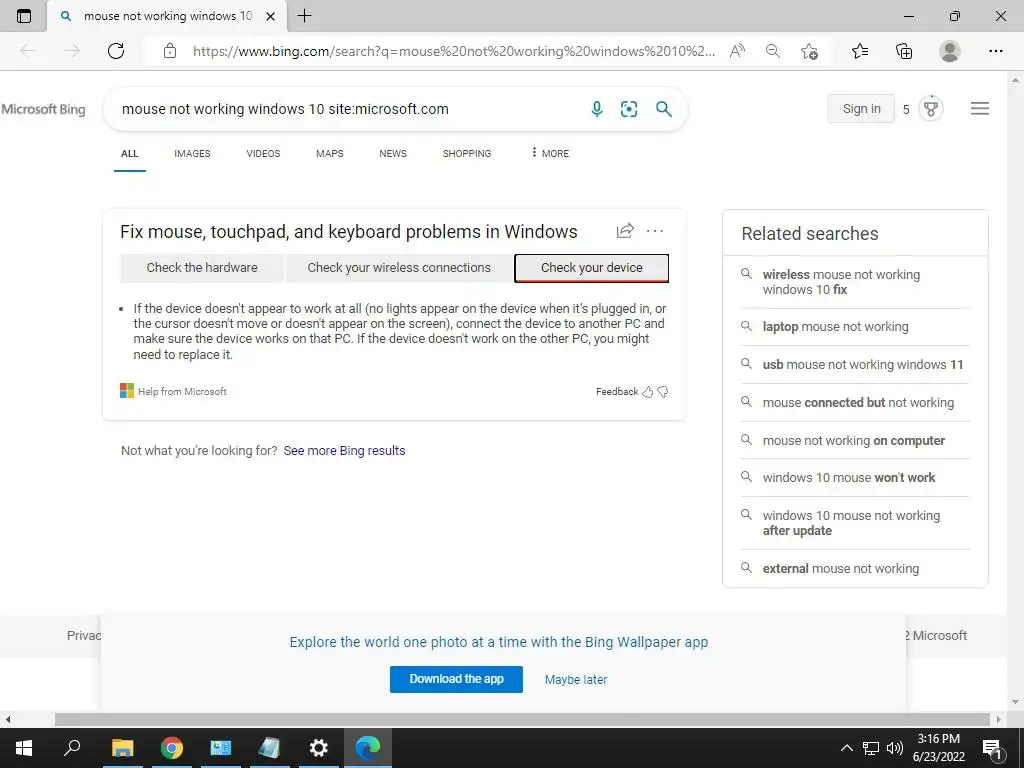Click the browser address bar URL
Viewport: 1024px width, 768px height.
coord(454,51)
